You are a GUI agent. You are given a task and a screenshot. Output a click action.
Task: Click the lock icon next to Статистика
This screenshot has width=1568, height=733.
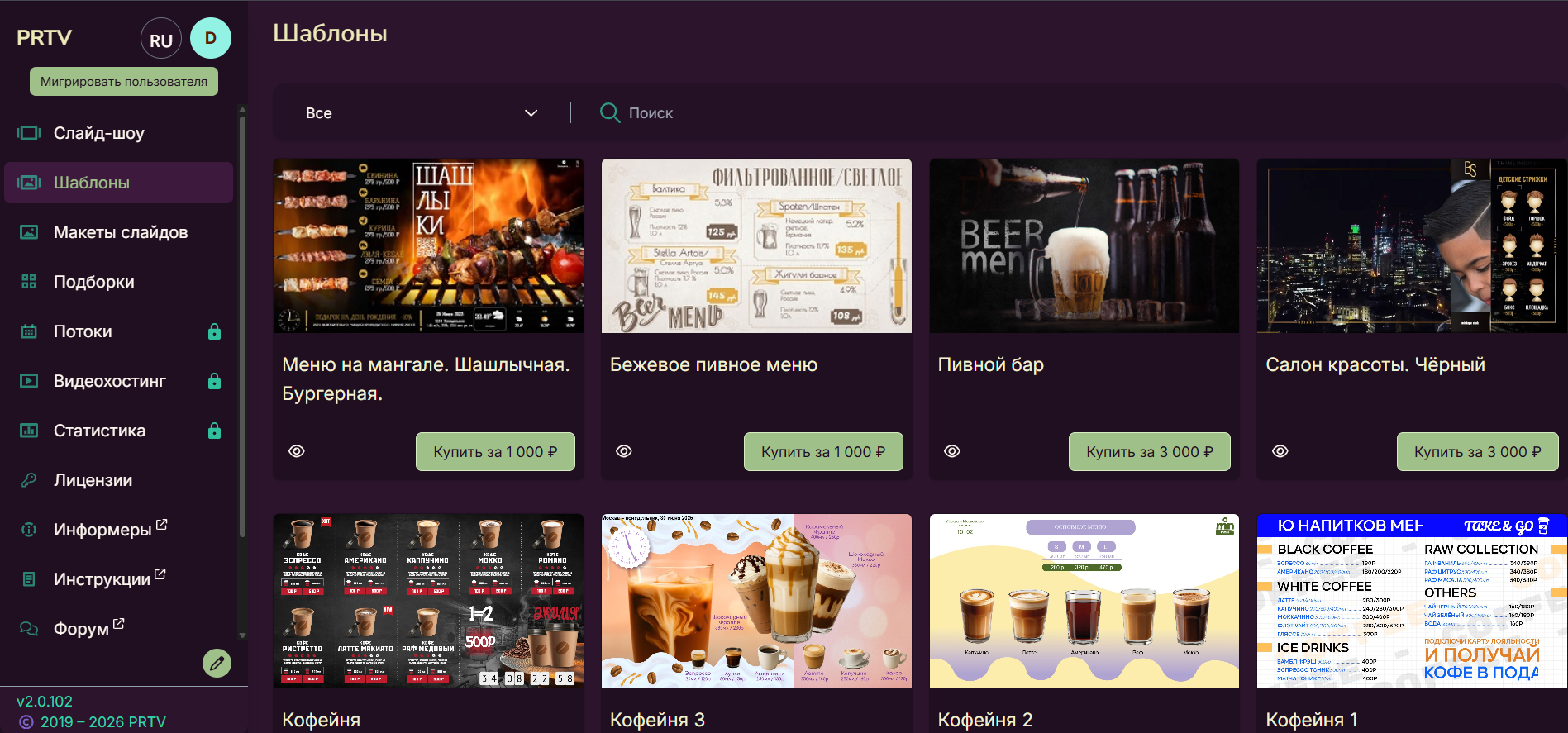point(214,431)
